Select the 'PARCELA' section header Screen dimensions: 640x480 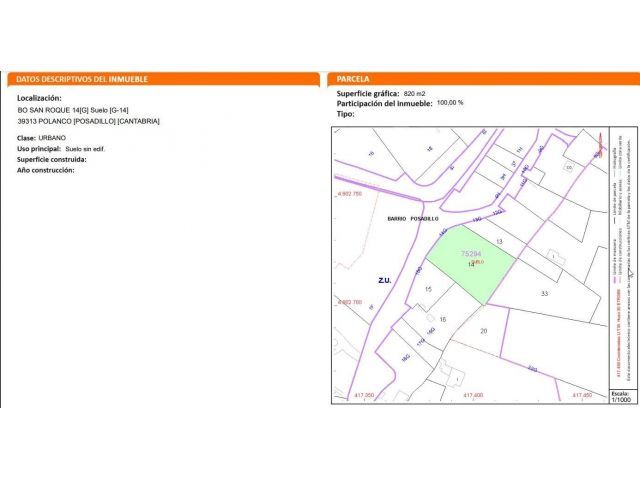point(484,79)
